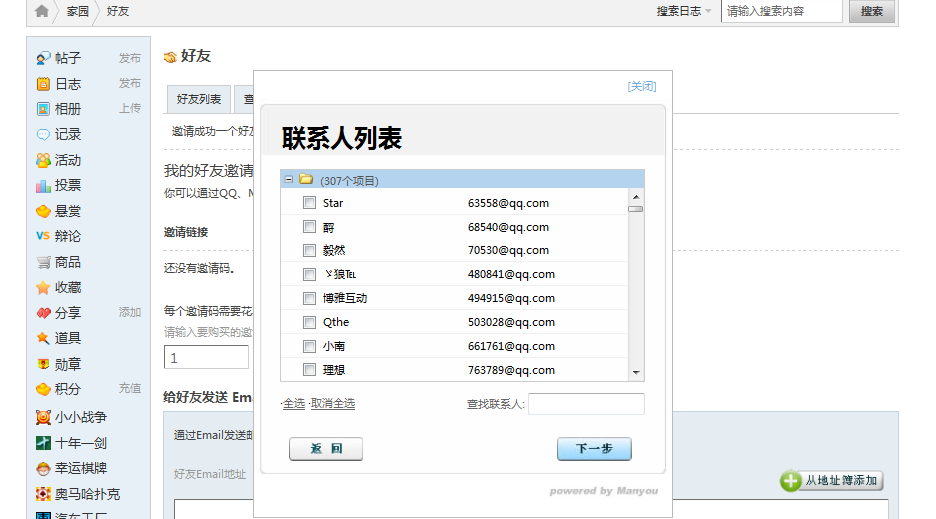The image size is (936, 519).
Task: Click the 从地址簿添加 button
Action: point(832,481)
